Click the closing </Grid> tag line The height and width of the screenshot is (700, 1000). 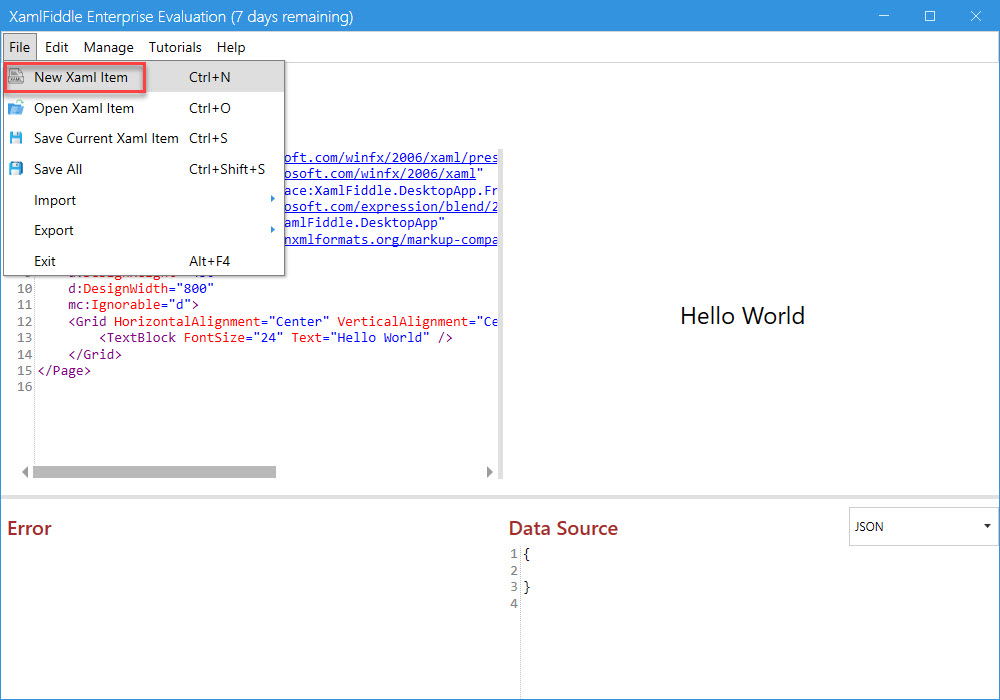point(94,354)
